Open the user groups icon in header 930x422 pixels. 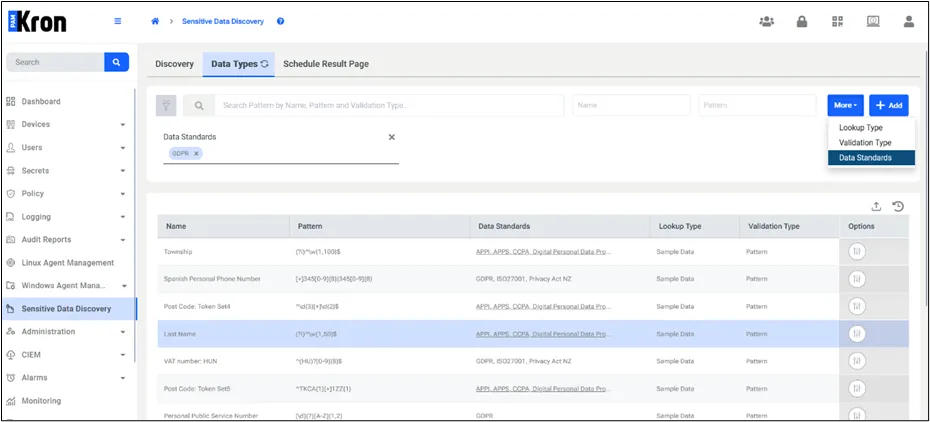click(766, 22)
